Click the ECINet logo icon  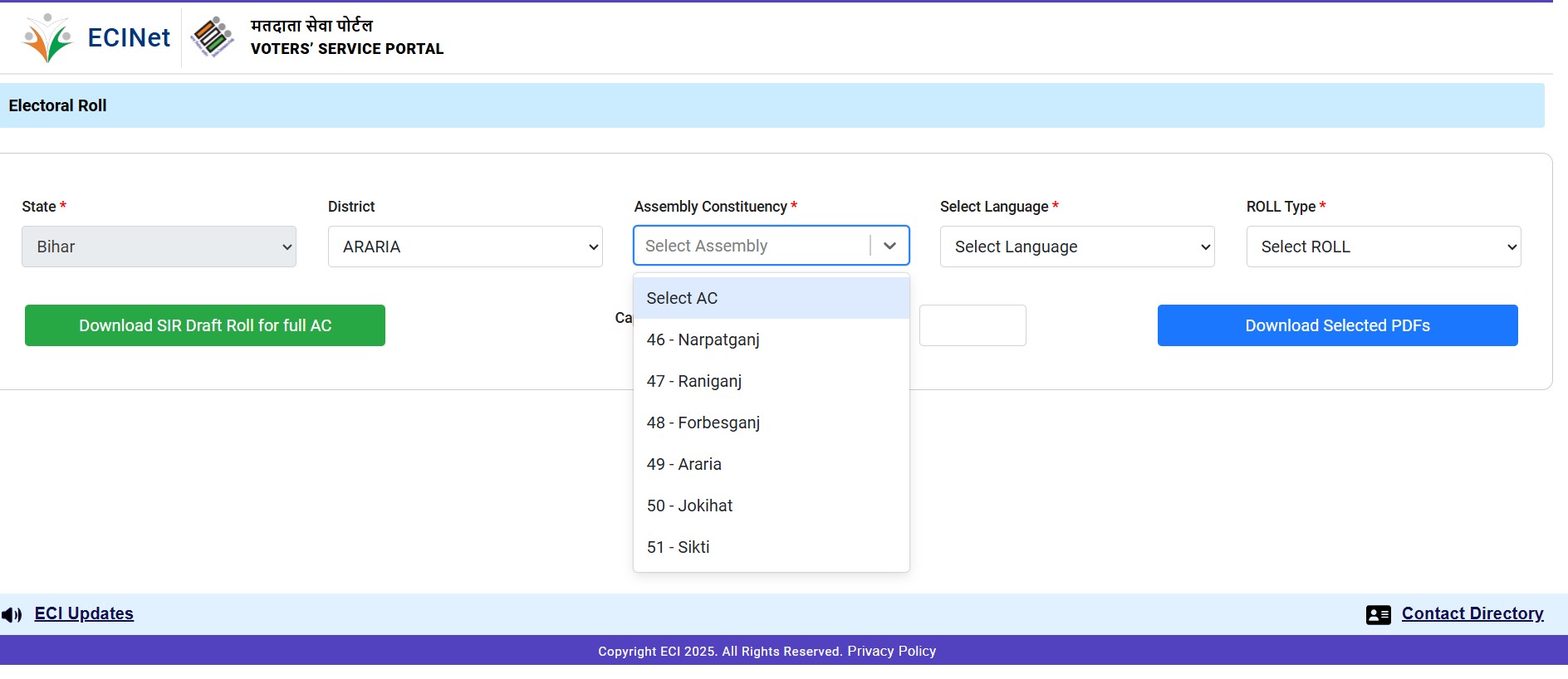pyautogui.click(x=47, y=38)
